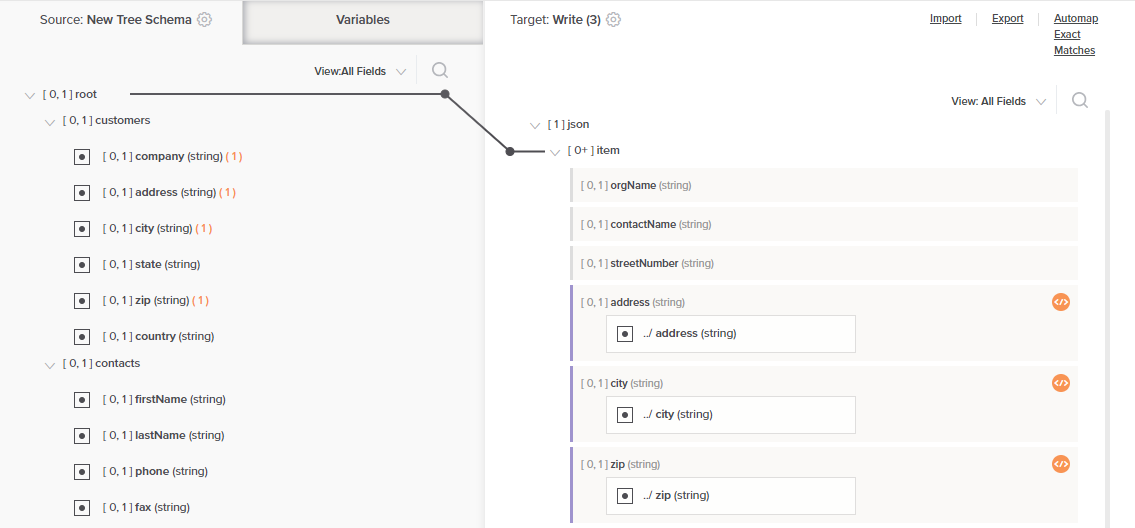This screenshot has height=528, width=1135.
Task: Click the [ 0+ ] item node label
Action: 594,151
